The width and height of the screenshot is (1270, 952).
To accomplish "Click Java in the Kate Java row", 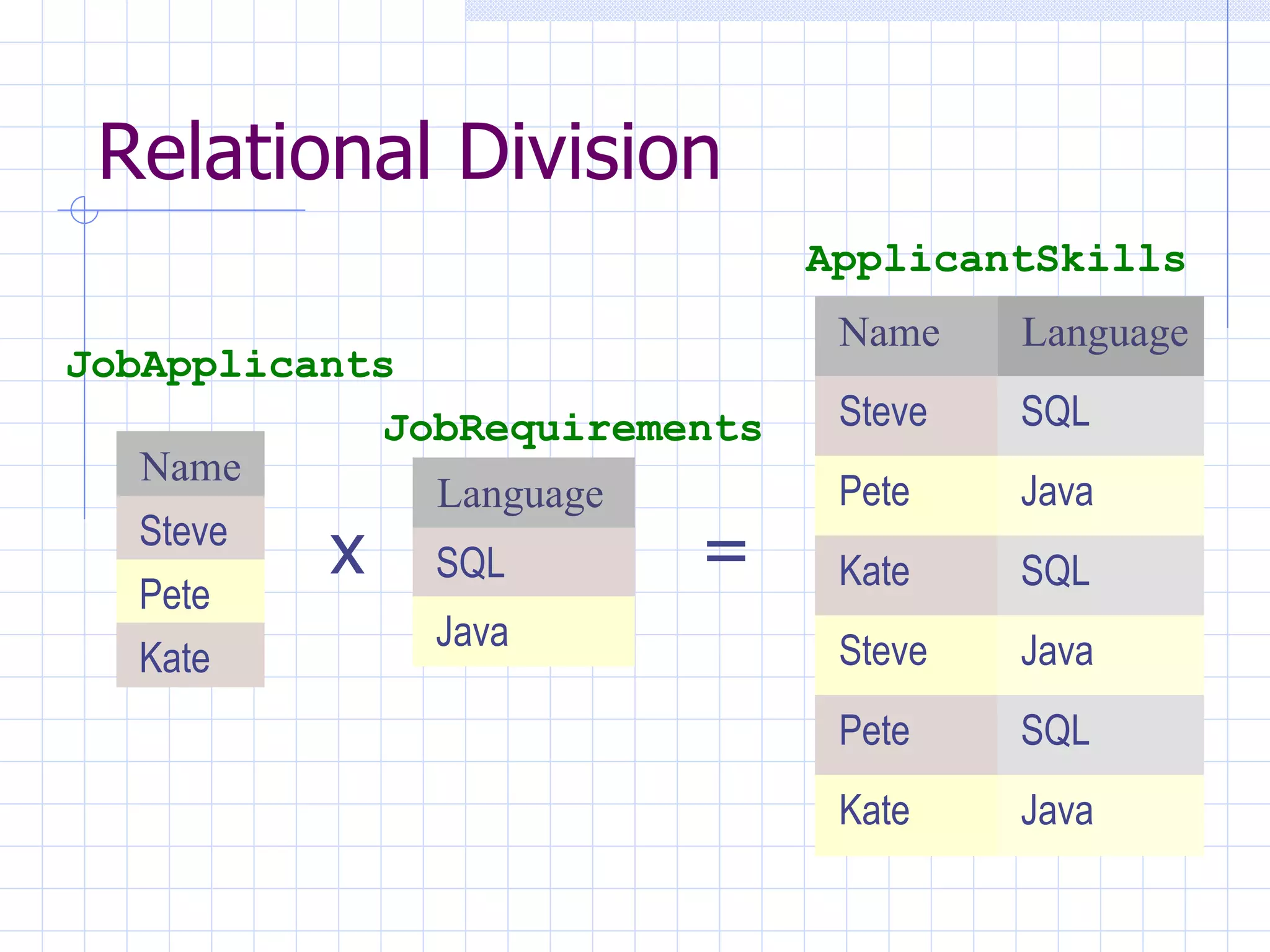I will (1101, 815).
